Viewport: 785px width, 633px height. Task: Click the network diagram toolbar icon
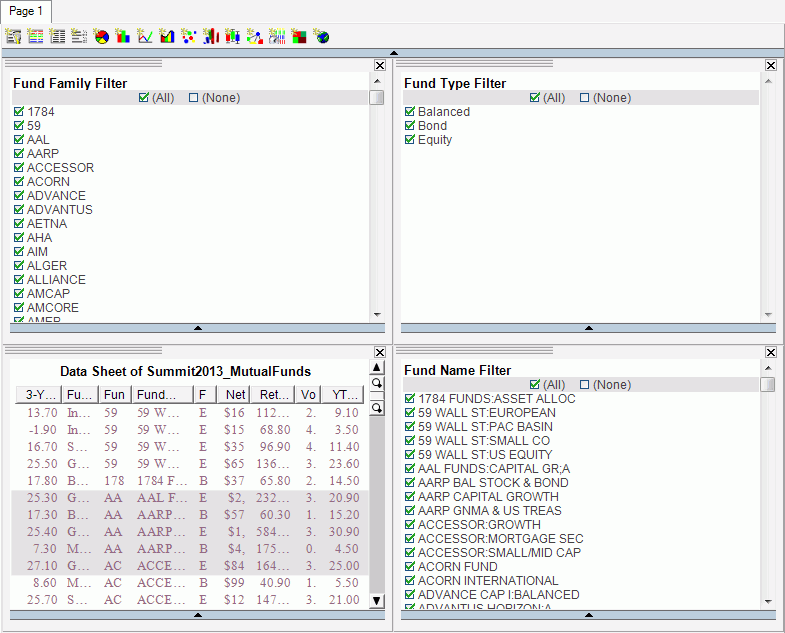point(255,37)
